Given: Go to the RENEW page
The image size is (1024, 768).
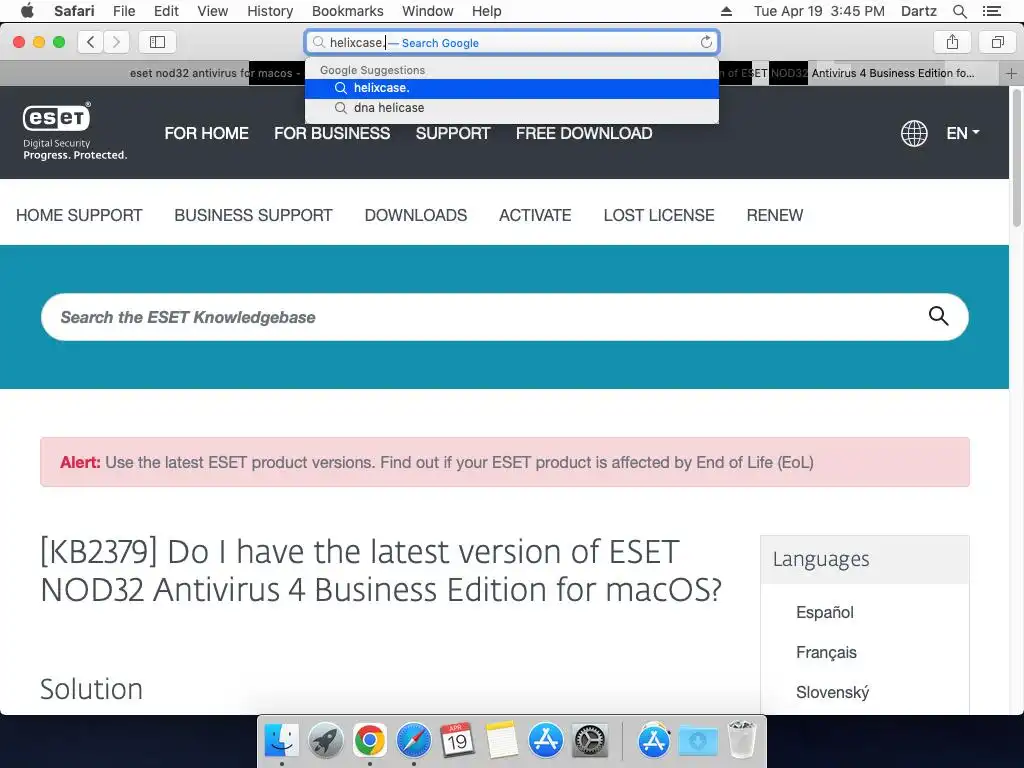Looking at the screenshot, I should point(775,215).
